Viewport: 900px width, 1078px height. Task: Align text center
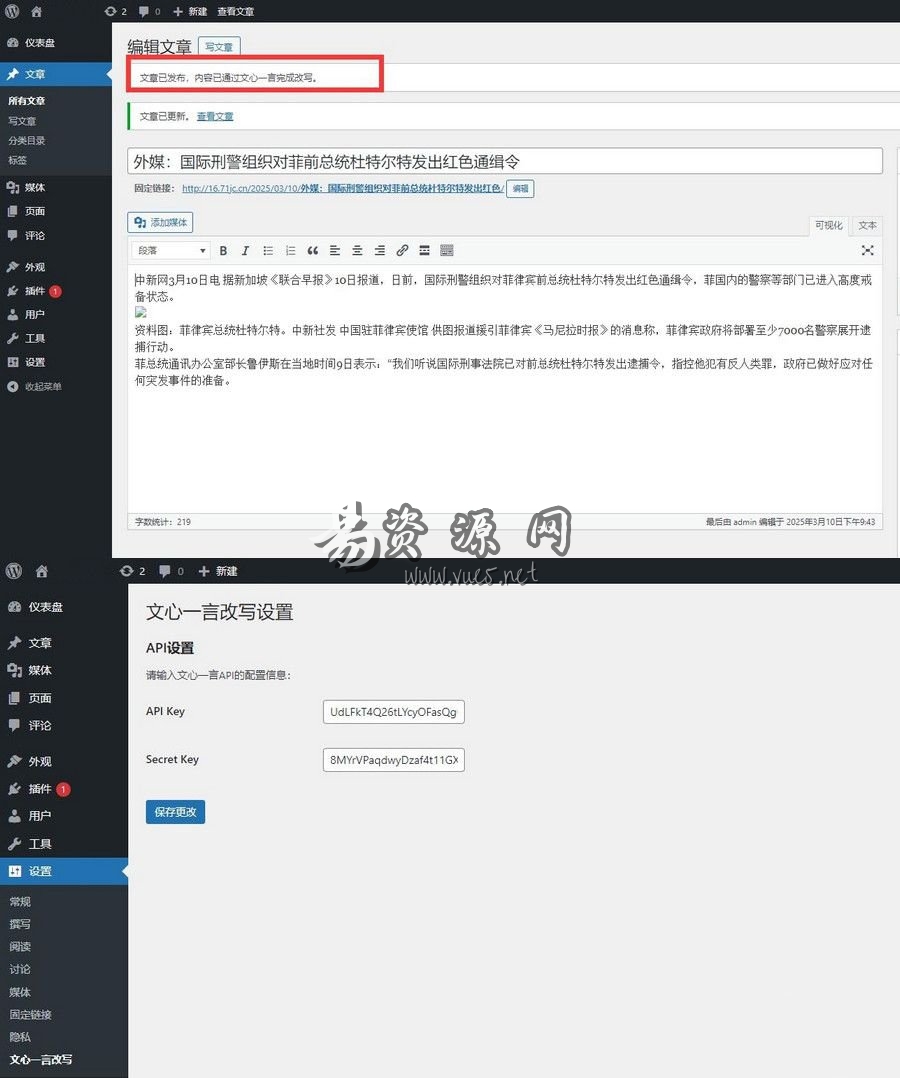tap(357, 251)
